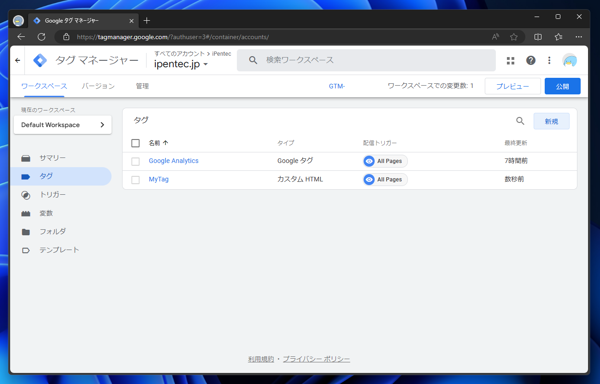Click the すべてのアカウント breadcrumb

click(x=179, y=54)
